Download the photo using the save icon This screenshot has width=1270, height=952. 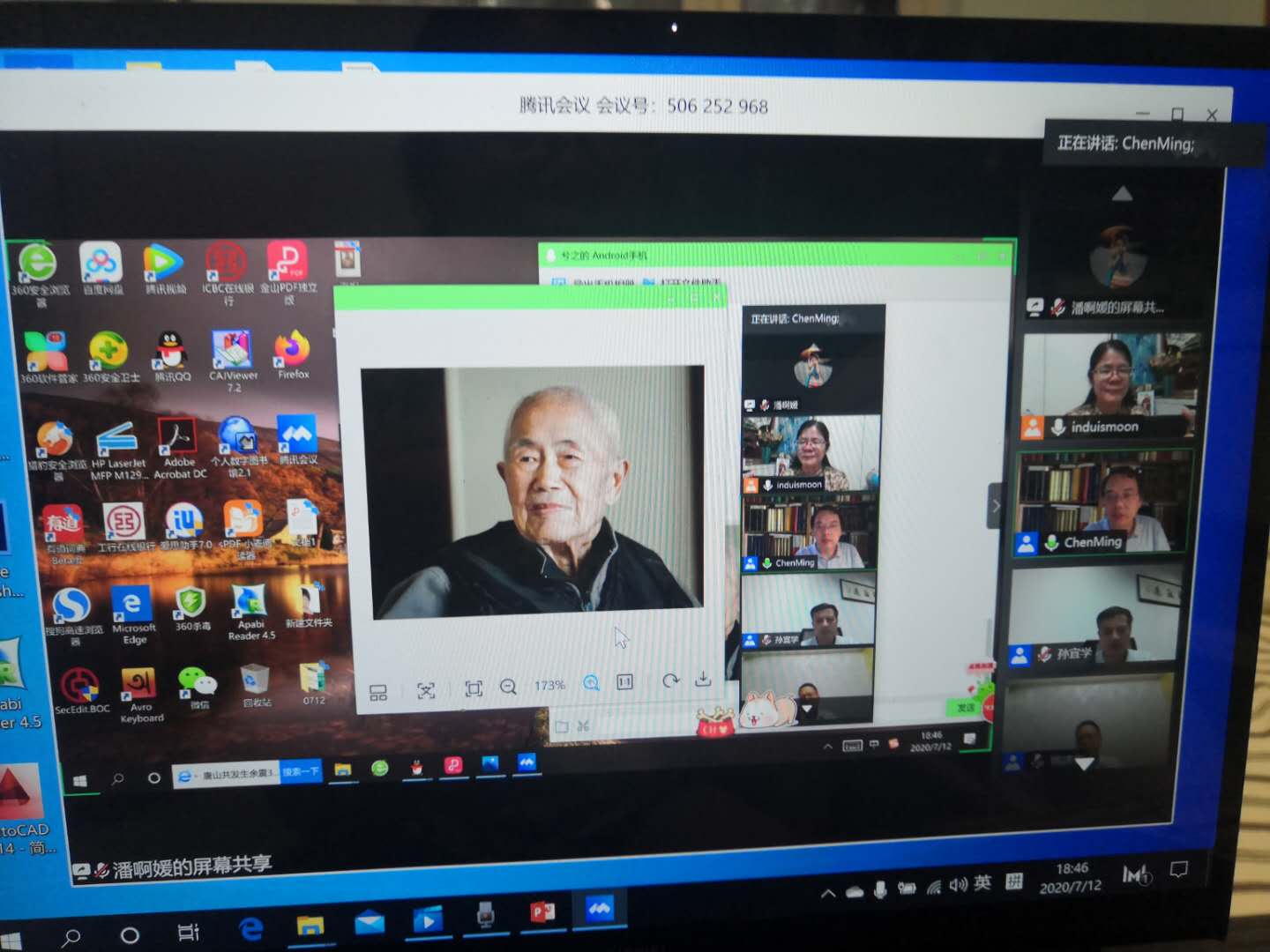703,679
